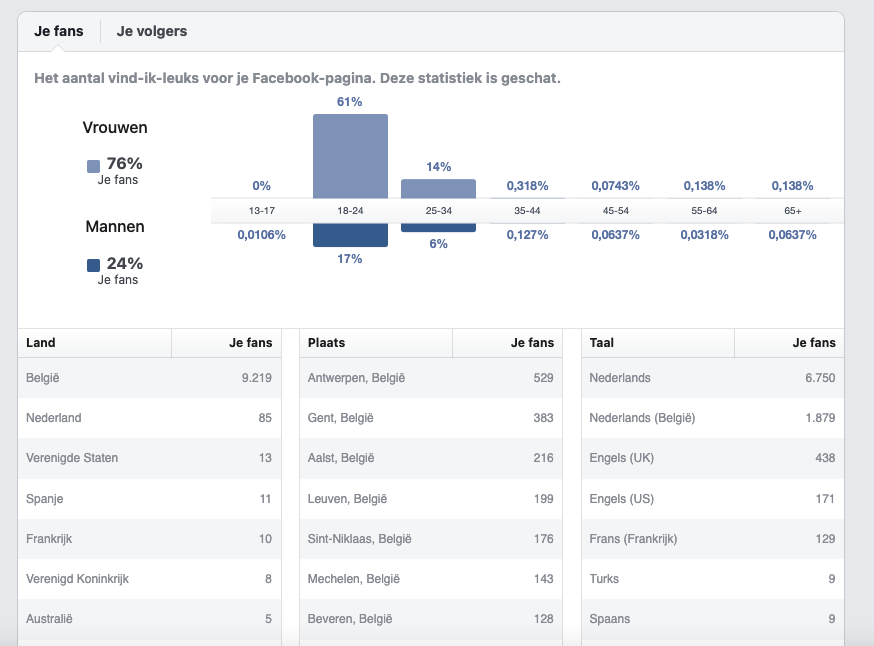Select the Spanje row
The width and height of the screenshot is (874, 646).
149,499
